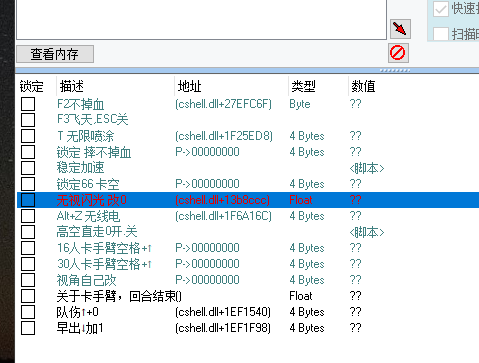Tick the lock checkbox for F3飞天,ESC关
Screen dimensions: 479x363
(x=28, y=120)
